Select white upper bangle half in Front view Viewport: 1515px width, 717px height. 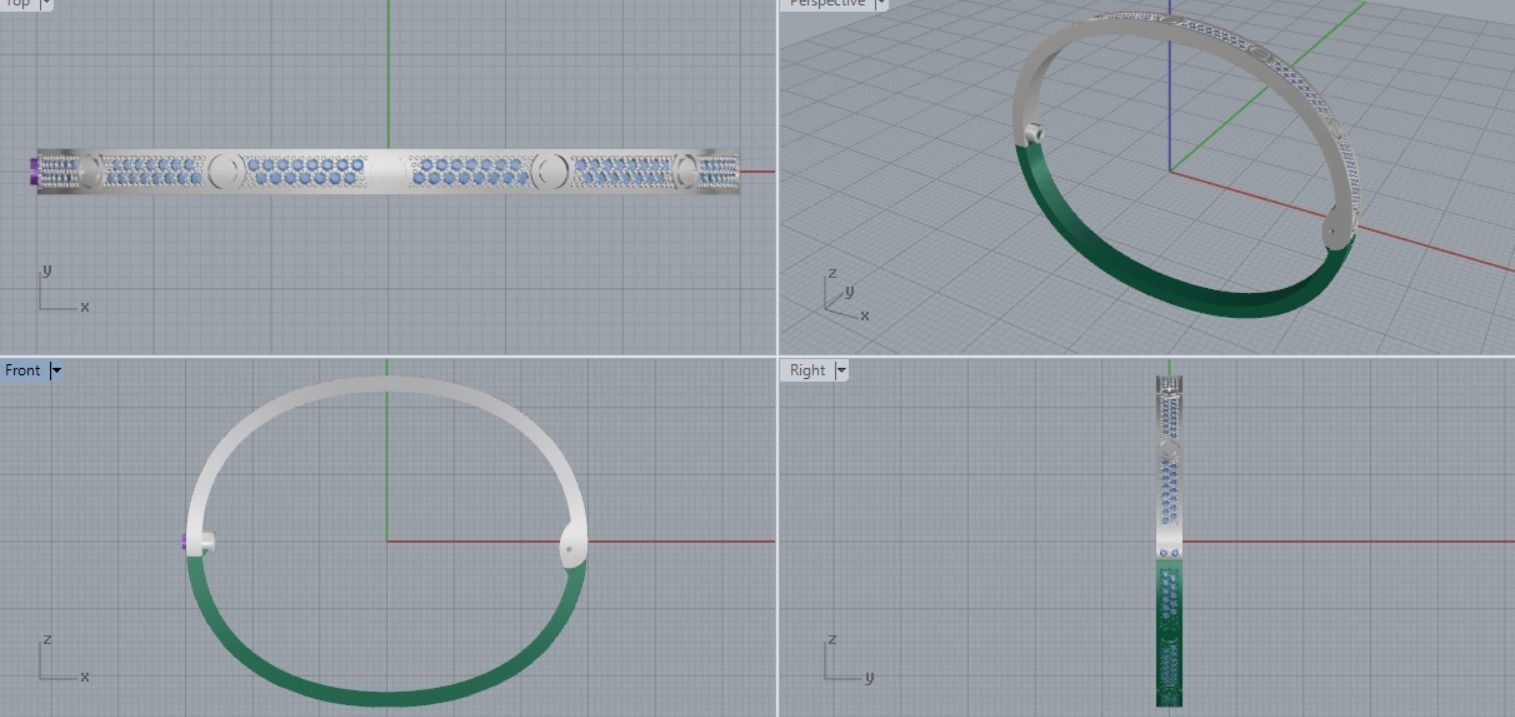[x=386, y=385]
